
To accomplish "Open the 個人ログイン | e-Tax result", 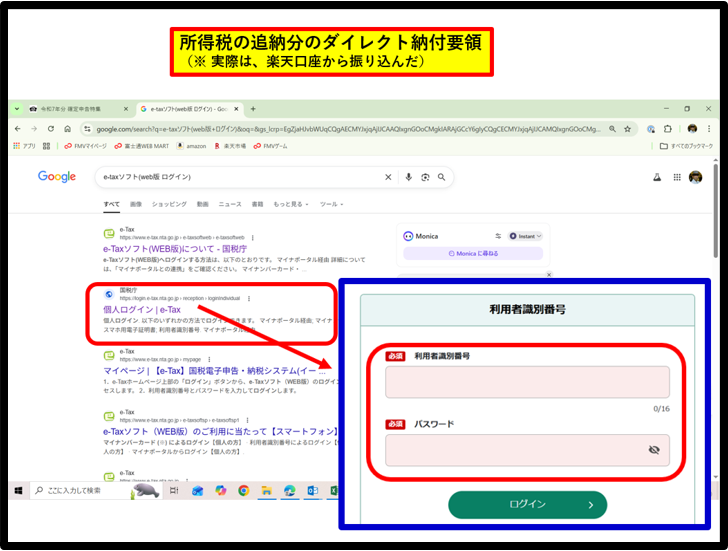I will pyautogui.click(x=142, y=309).
